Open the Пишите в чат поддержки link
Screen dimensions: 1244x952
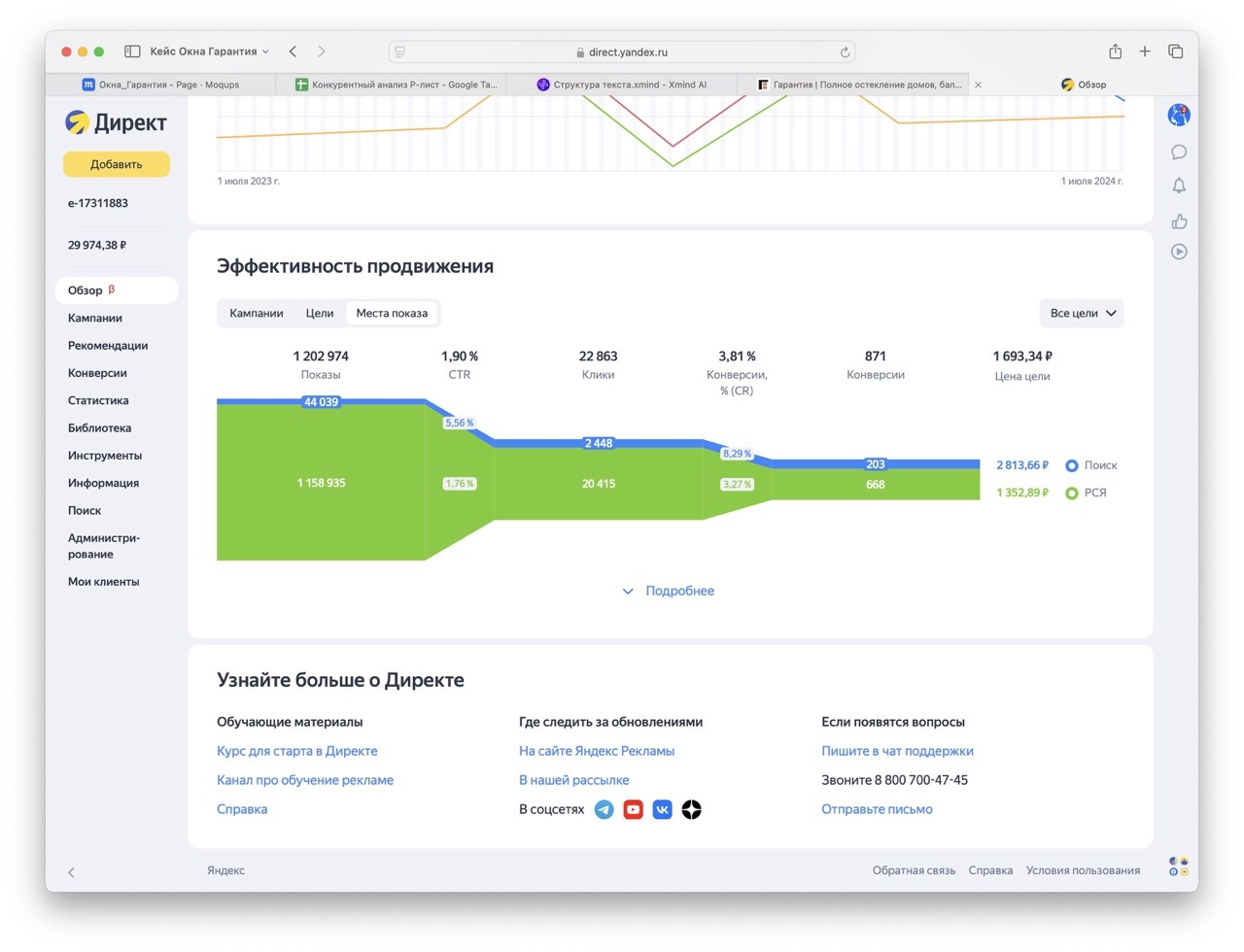point(897,751)
